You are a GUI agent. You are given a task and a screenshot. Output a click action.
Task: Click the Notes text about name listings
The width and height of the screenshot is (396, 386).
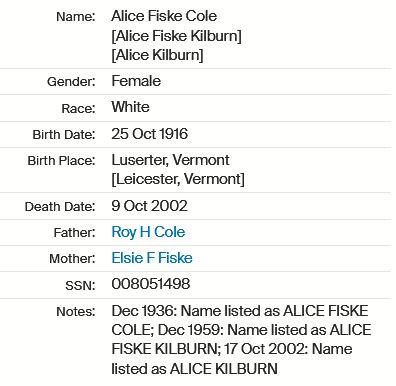tap(241, 340)
